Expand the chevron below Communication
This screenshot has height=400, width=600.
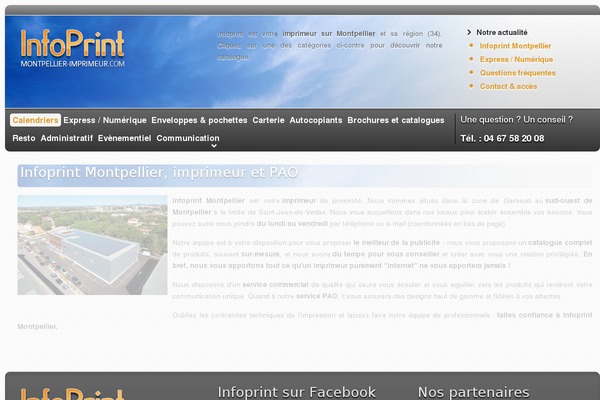(x=214, y=146)
